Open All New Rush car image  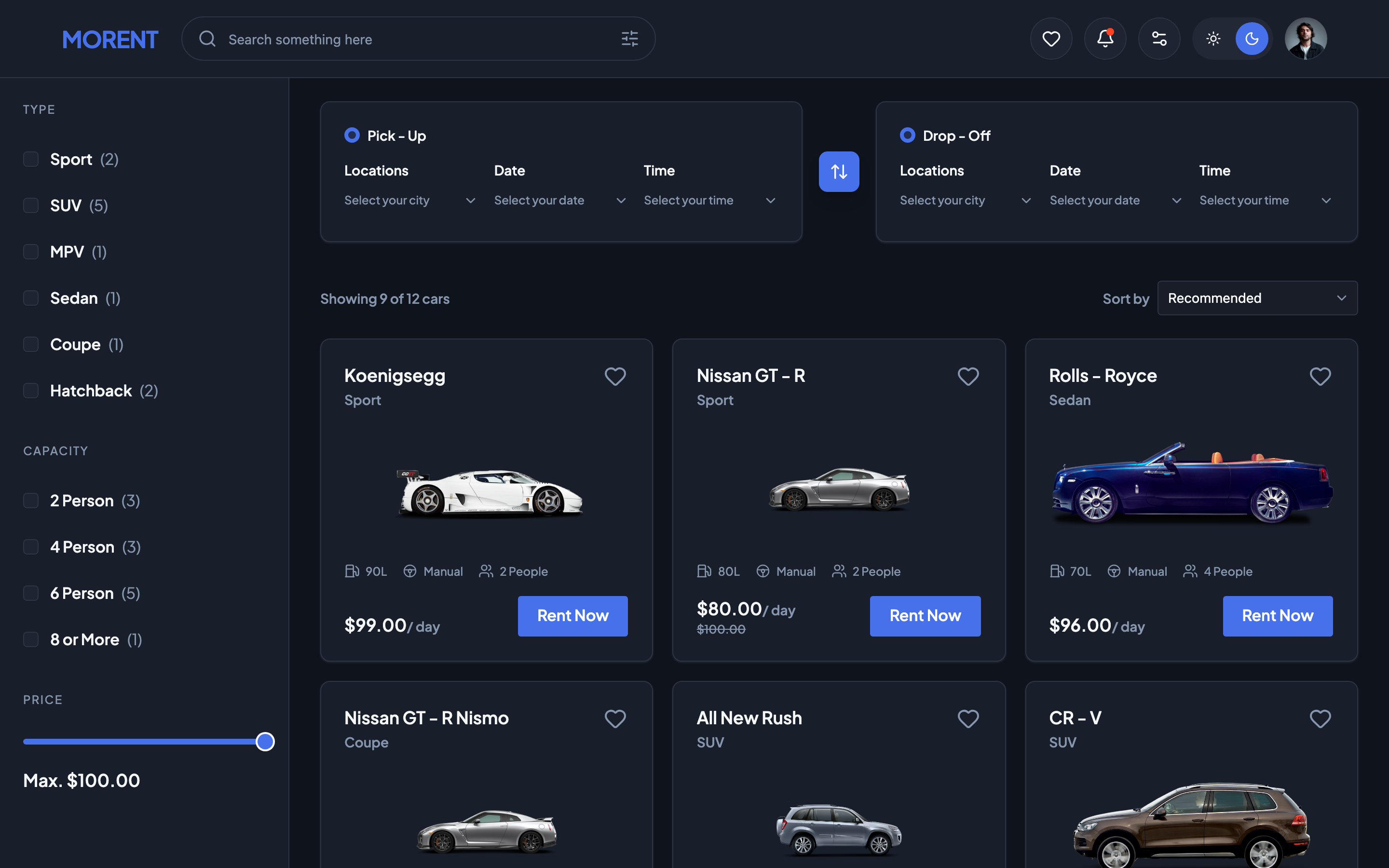[x=839, y=830]
